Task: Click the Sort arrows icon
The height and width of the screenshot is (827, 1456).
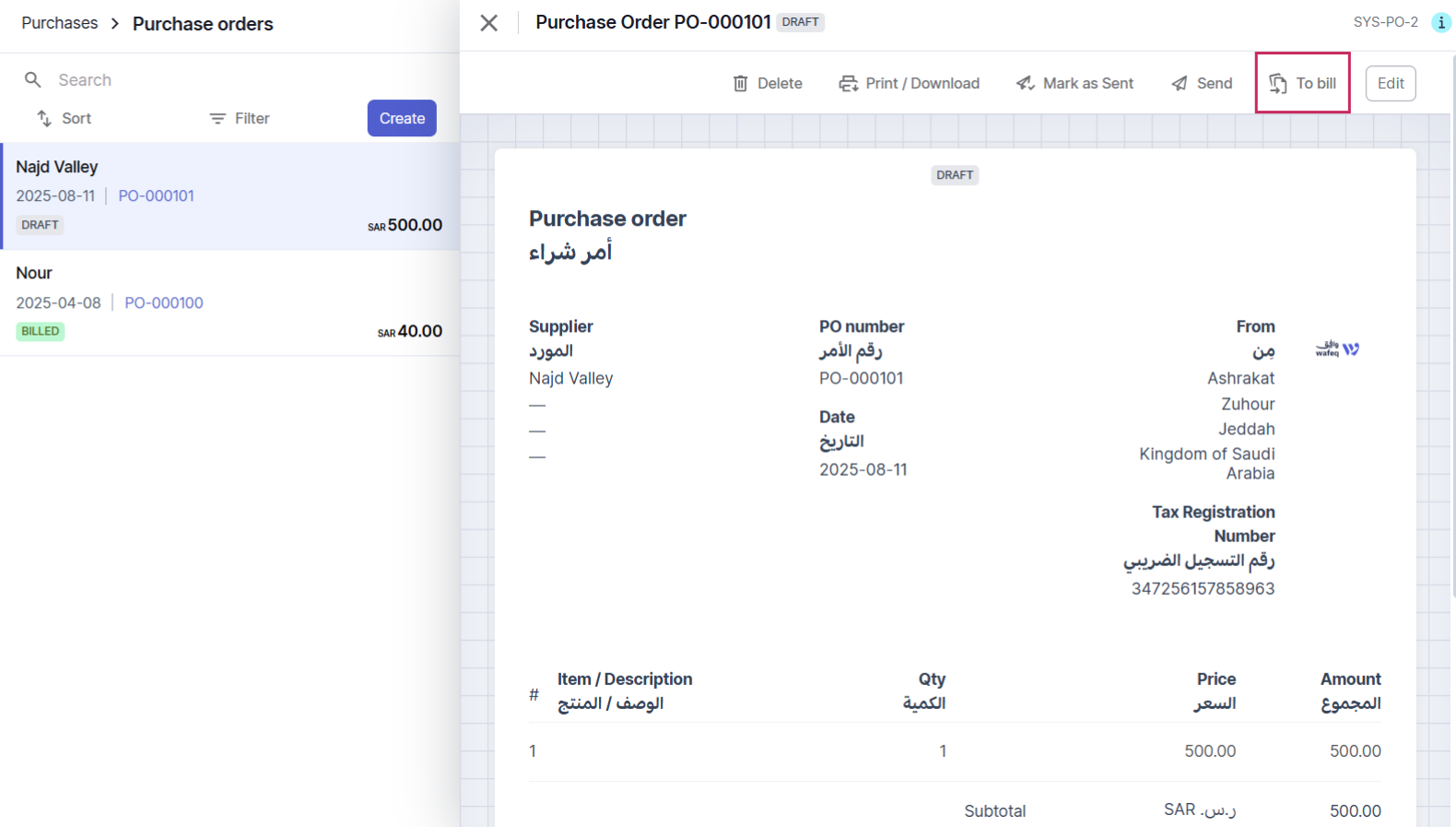Action: tap(44, 118)
